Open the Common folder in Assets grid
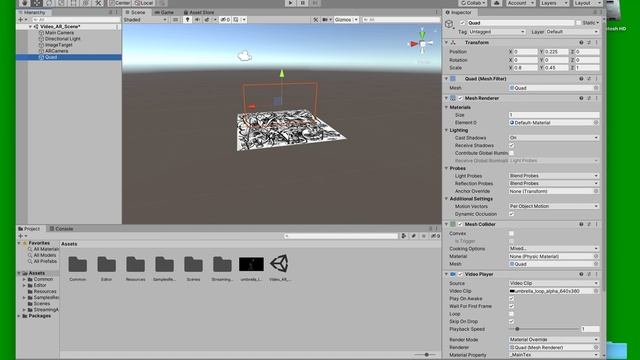Screen dimensions: 640x360 coord(78,264)
